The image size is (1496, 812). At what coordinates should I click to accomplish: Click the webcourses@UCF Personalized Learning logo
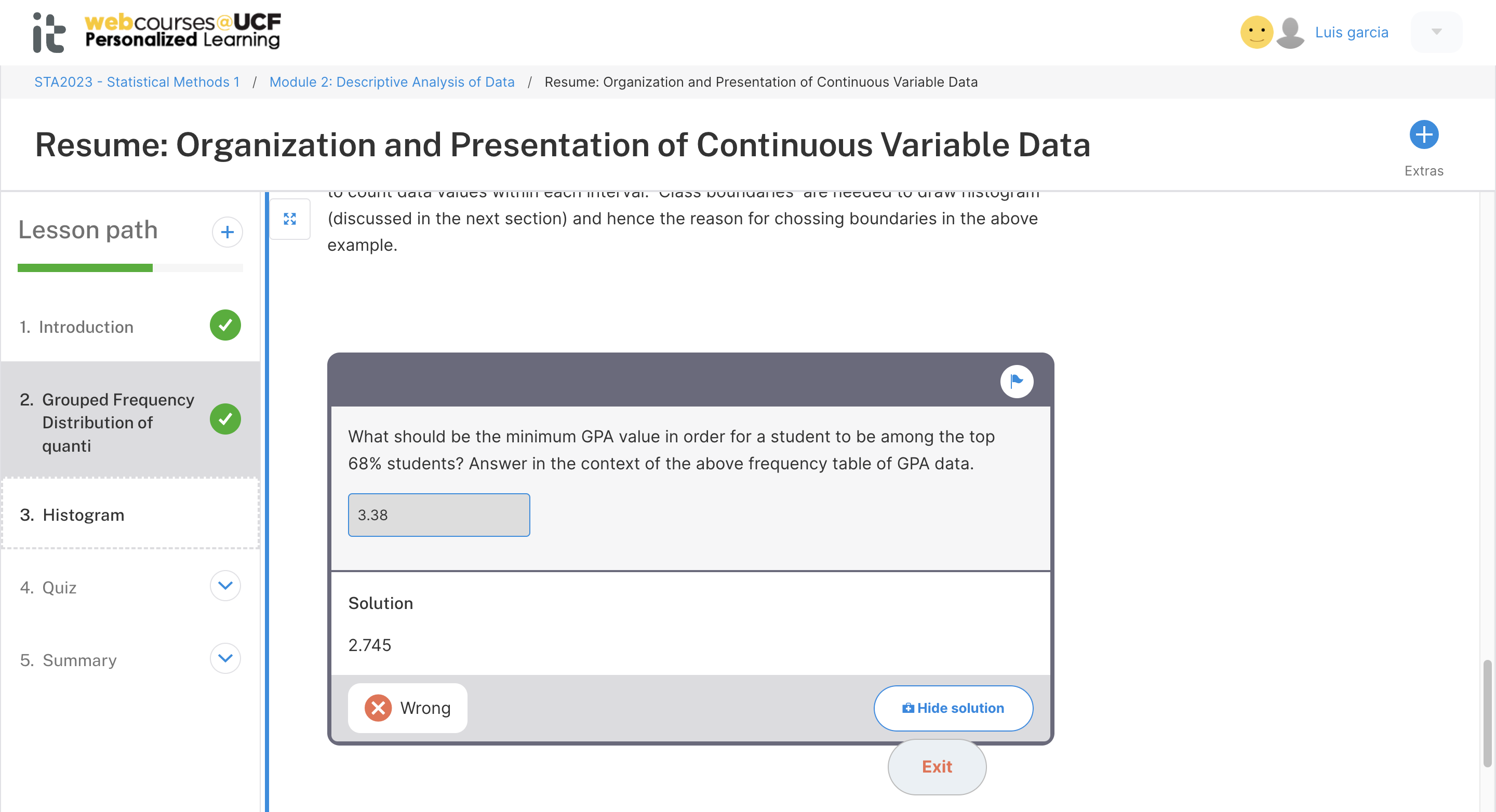tap(183, 31)
